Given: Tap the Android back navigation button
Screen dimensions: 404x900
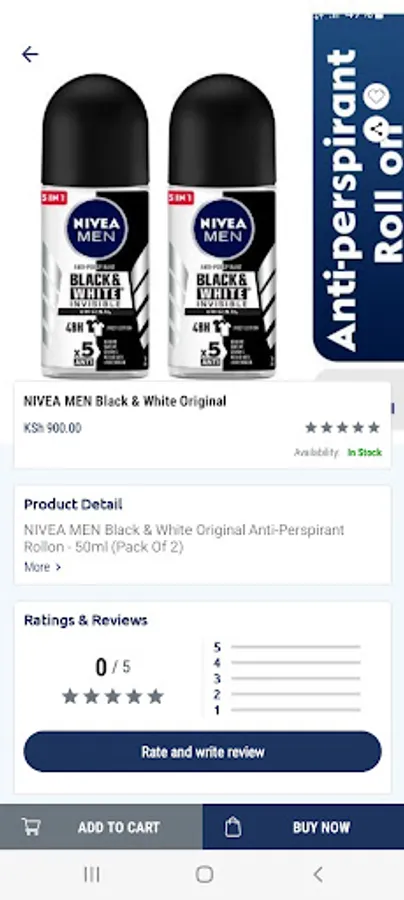Looking at the screenshot, I should point(317,874).
